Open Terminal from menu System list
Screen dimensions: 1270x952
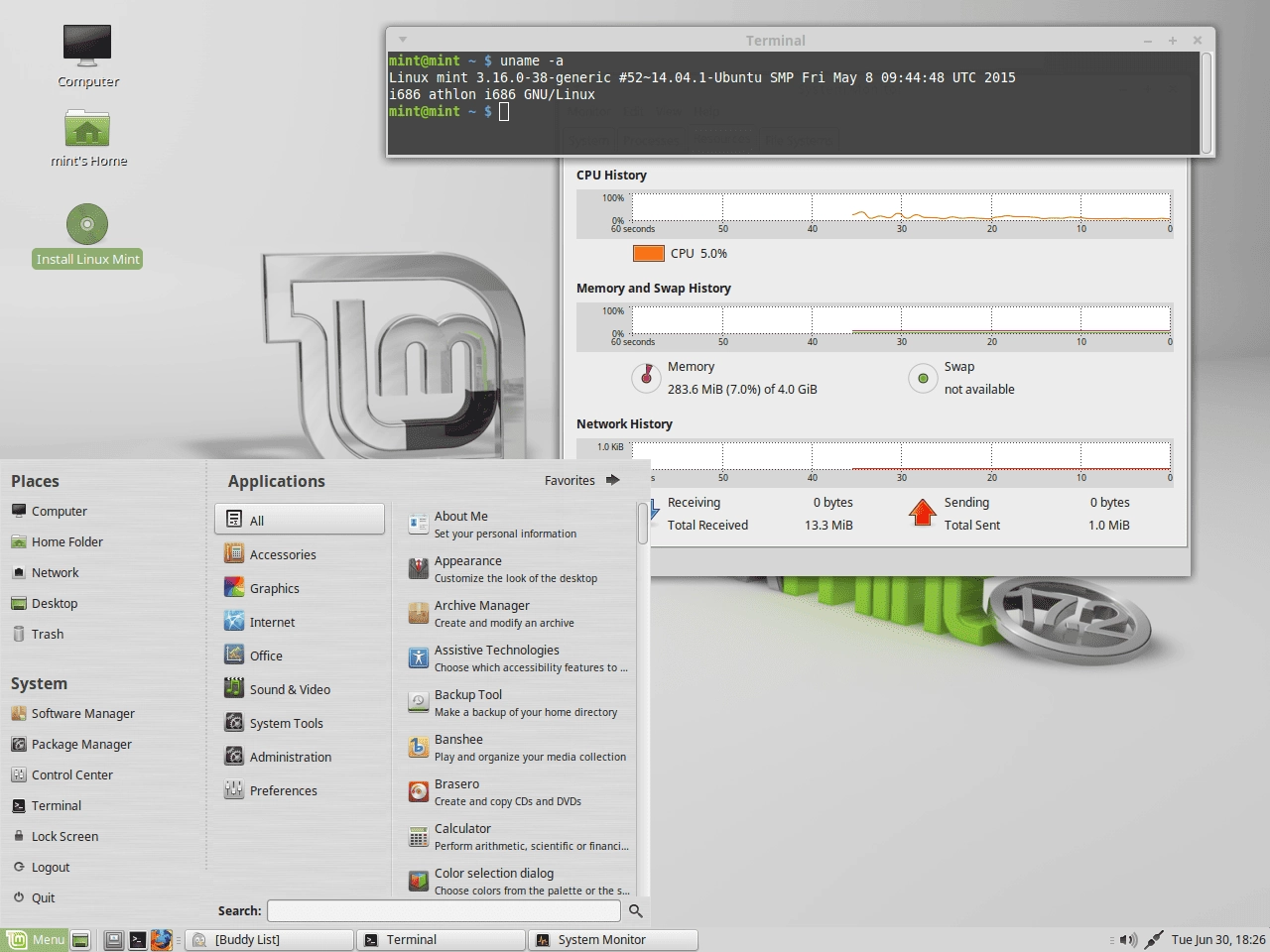[x=47, y=805]
